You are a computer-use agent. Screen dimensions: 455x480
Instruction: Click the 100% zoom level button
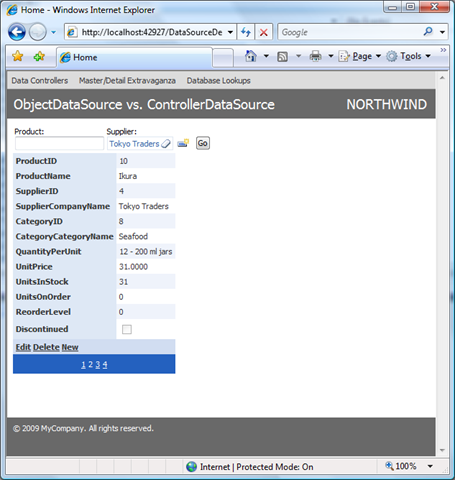click(x=401, y=466)
